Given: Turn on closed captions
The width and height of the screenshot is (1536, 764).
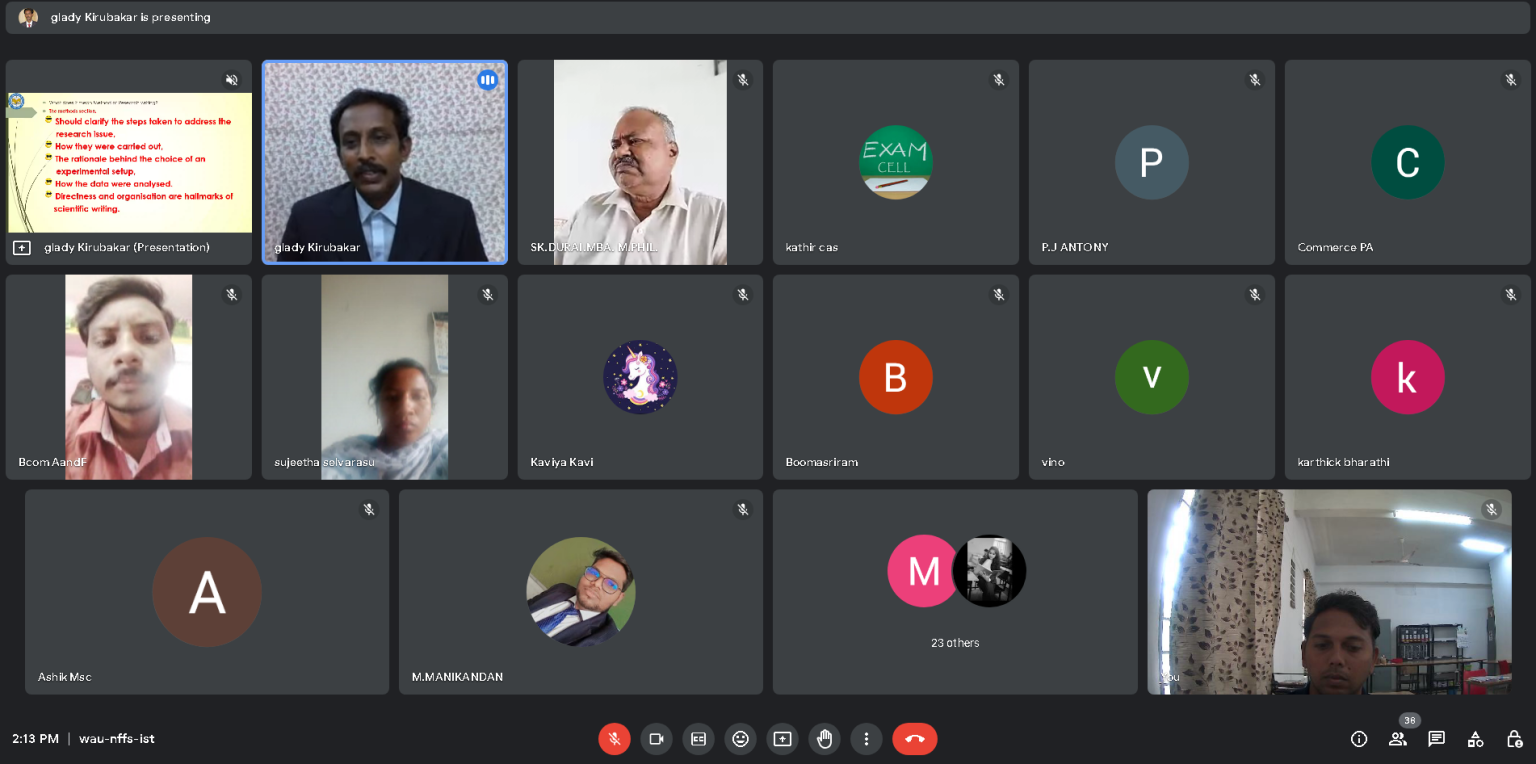Looking at the screenshot, I should [x=698, y=739].
